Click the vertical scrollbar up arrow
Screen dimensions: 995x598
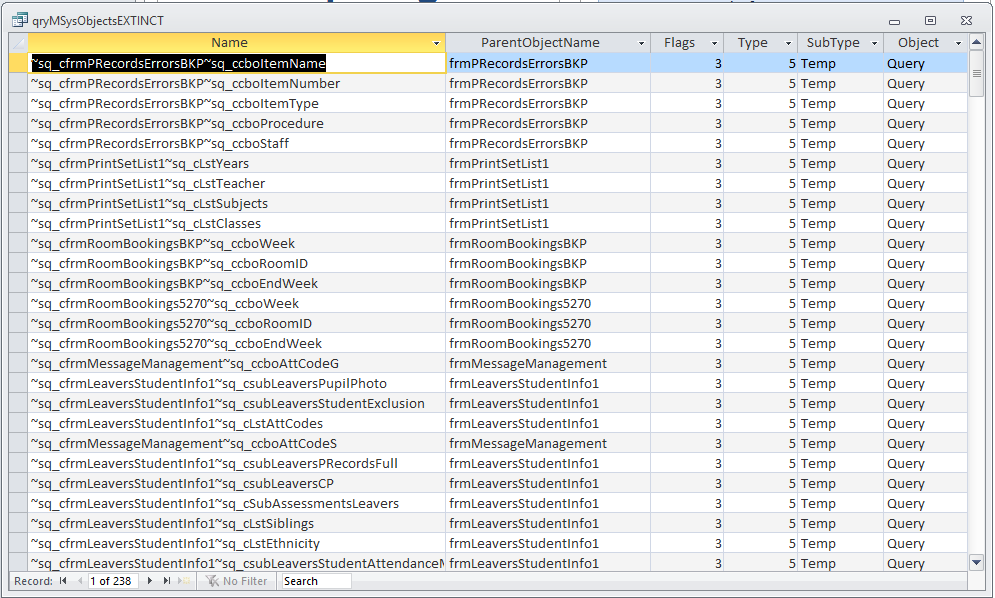[977, 43]
